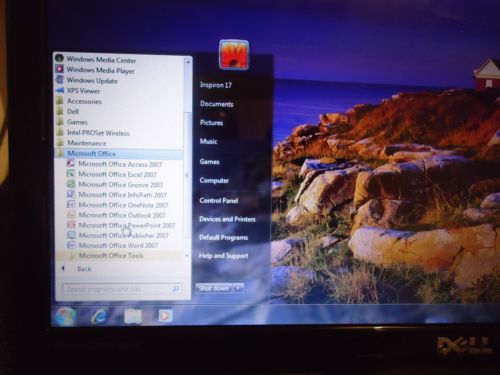Open Windows Explorer folder on taskbar
Viewport: 500px width, 375px height.
[x=133, y=316]
